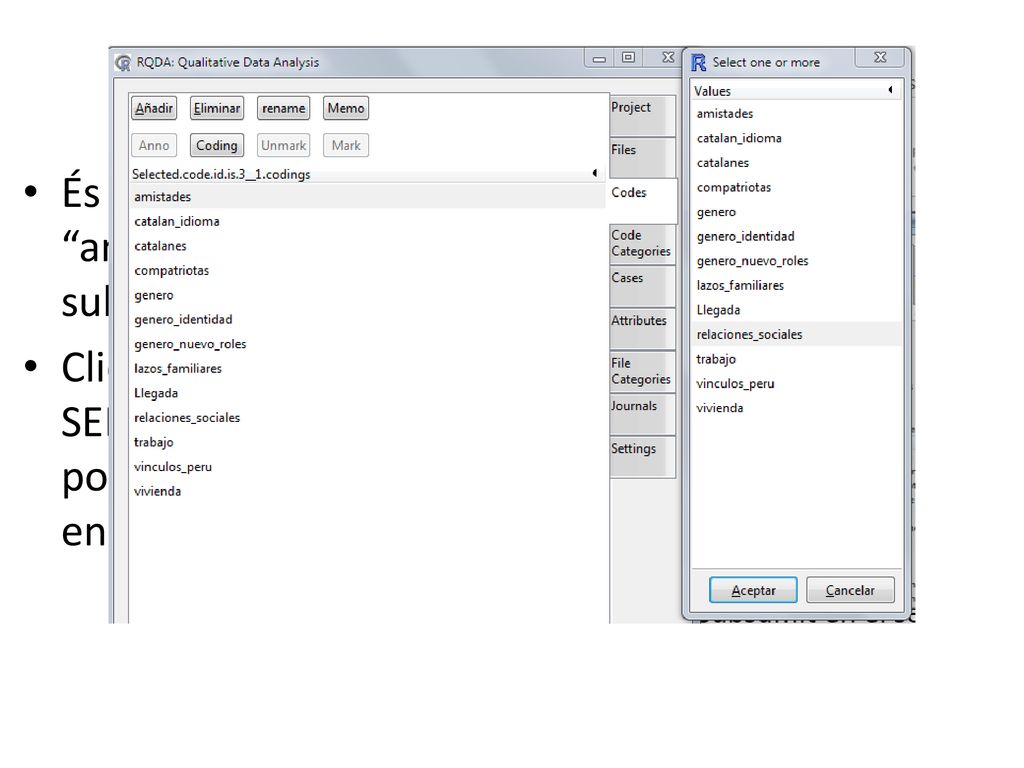Choose 'trabajo' in the Values dialog
This screenshot has width=1024, height=768.
point(797,359)
